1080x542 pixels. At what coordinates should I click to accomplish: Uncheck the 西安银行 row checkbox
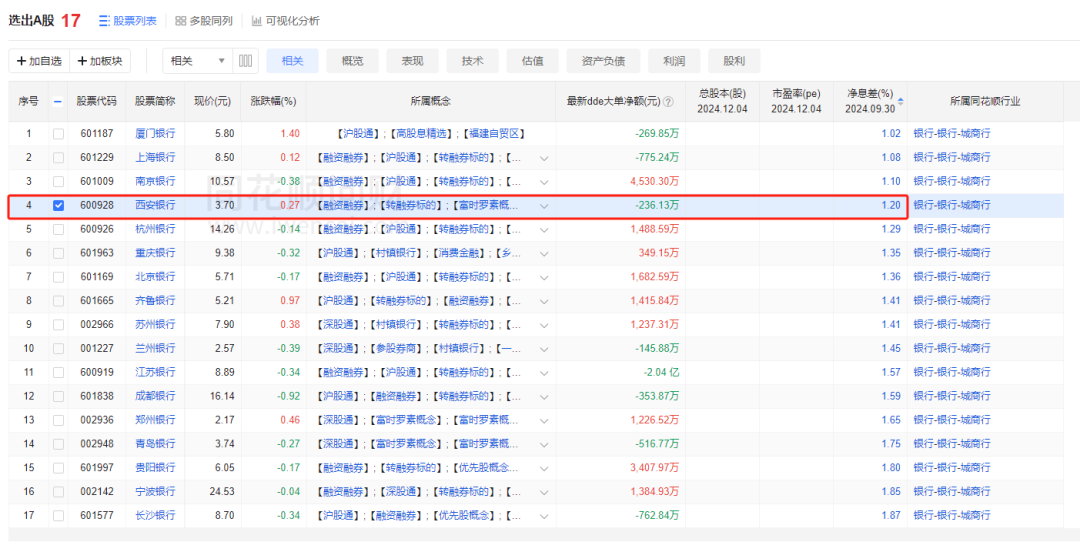pos(58,205)
